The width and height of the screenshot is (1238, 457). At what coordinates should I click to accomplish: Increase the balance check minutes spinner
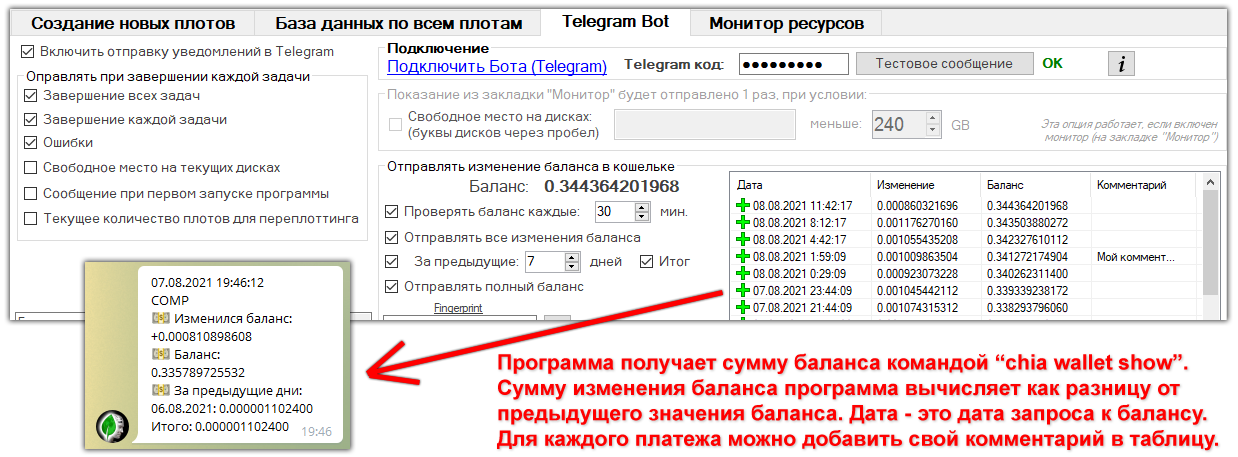(643, 207)
